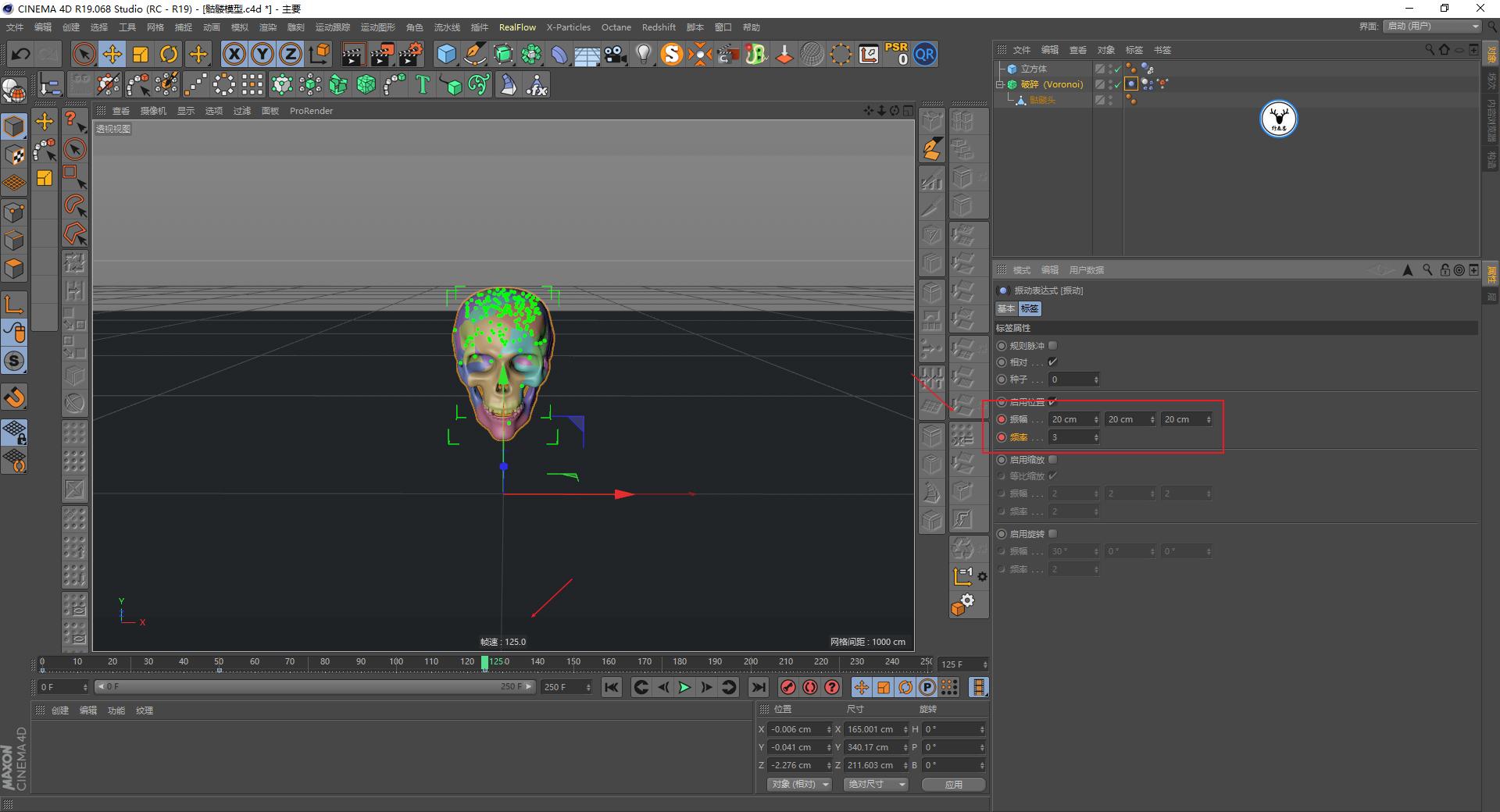Open the 启动(用户) layout dropdown
1500x812 pixels.
point(1432,26)
